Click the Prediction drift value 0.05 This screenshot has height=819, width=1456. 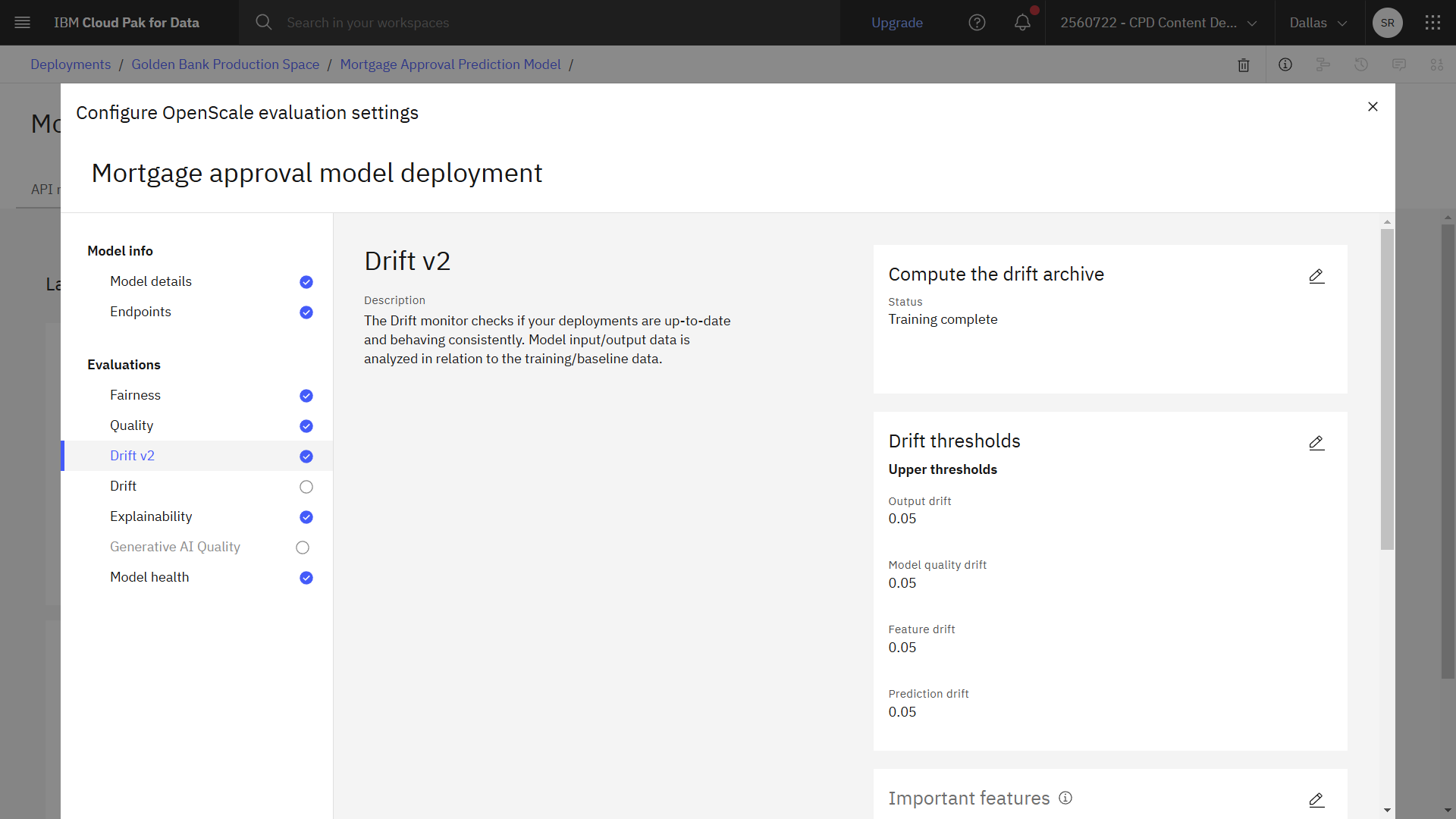point(902,712)
